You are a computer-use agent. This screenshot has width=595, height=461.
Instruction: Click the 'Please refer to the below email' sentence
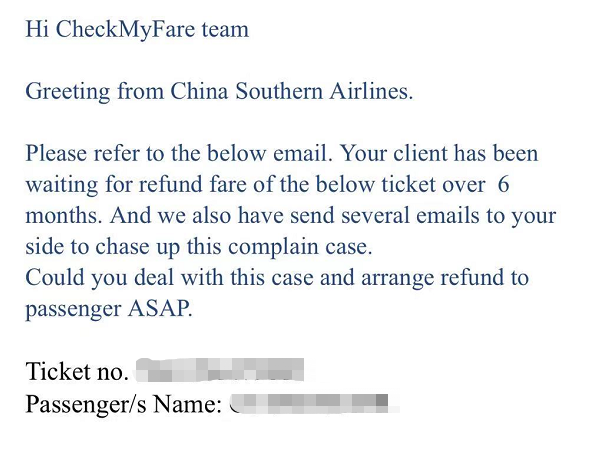179,153
